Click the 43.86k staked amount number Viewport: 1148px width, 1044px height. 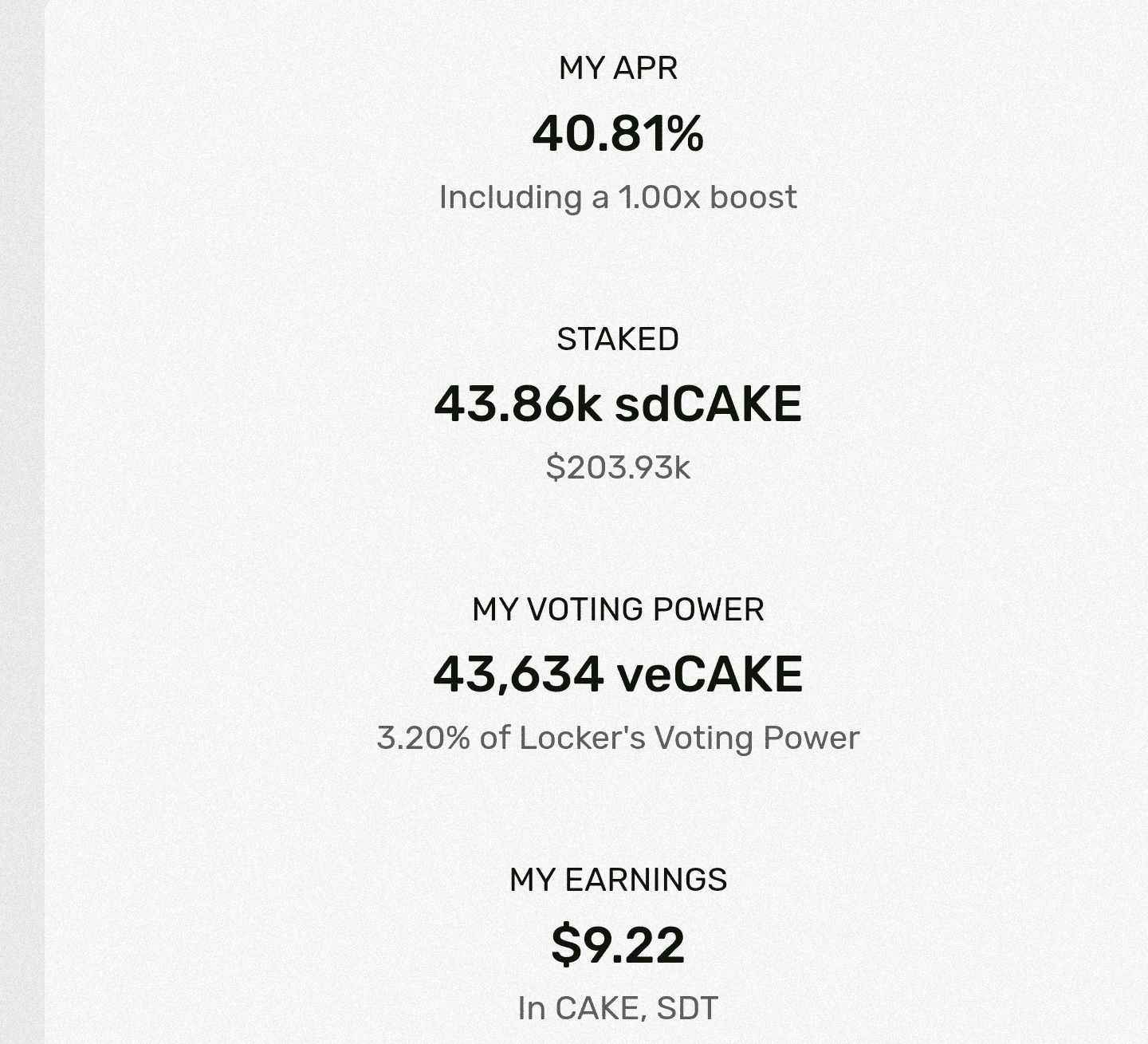517,404
